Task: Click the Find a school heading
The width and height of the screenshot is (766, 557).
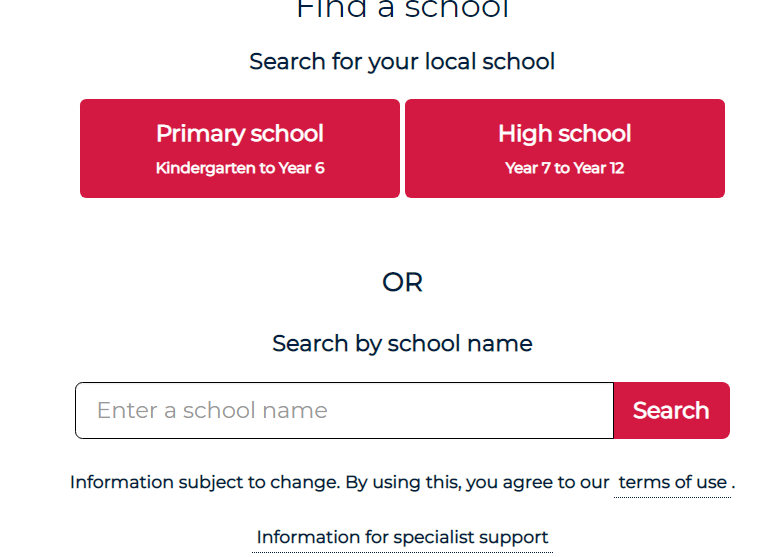Action: coord(403,9)
